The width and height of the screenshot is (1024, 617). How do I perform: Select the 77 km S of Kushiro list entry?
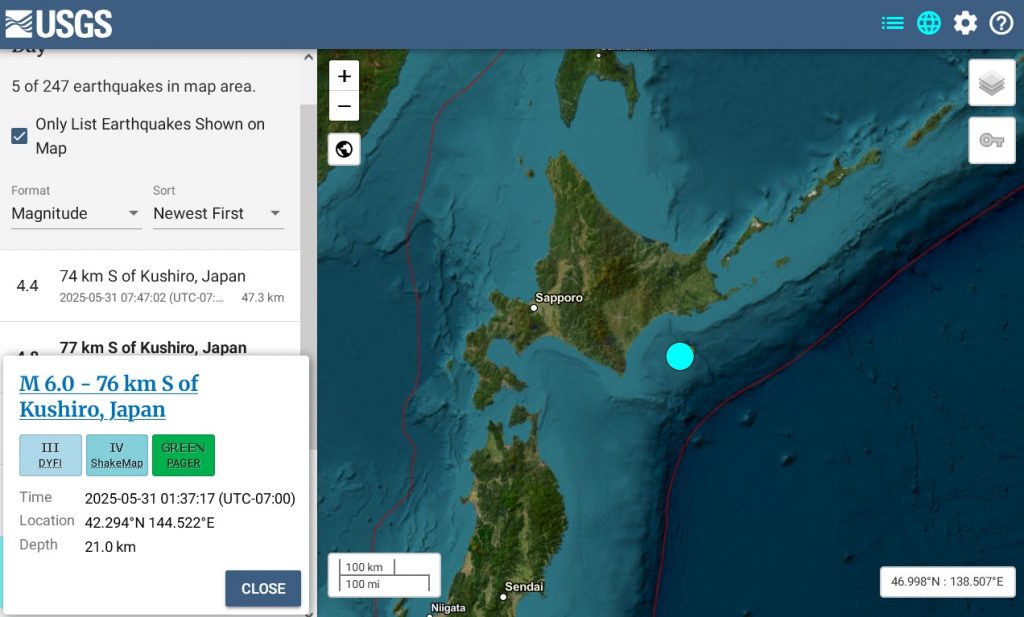[150, 339]
